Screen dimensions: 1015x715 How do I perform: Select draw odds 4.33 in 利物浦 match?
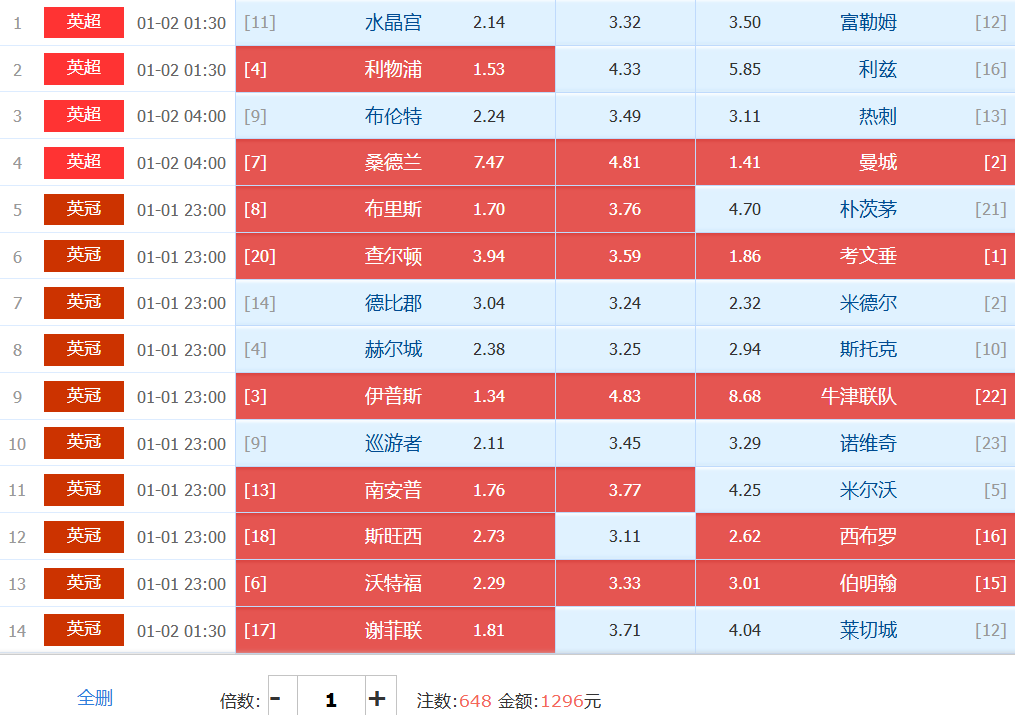[625, 69]
